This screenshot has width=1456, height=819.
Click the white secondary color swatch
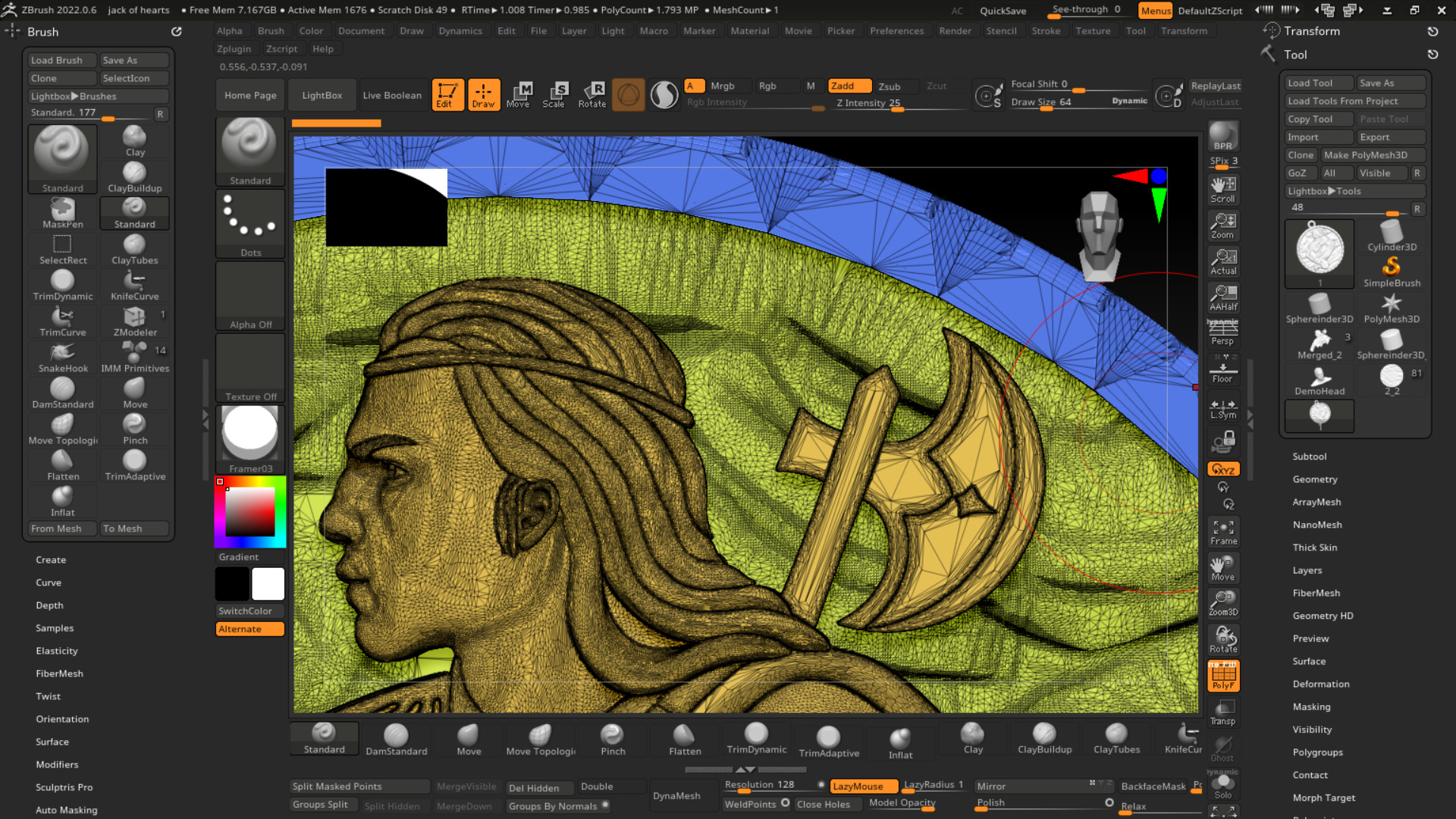pos(268,584)
